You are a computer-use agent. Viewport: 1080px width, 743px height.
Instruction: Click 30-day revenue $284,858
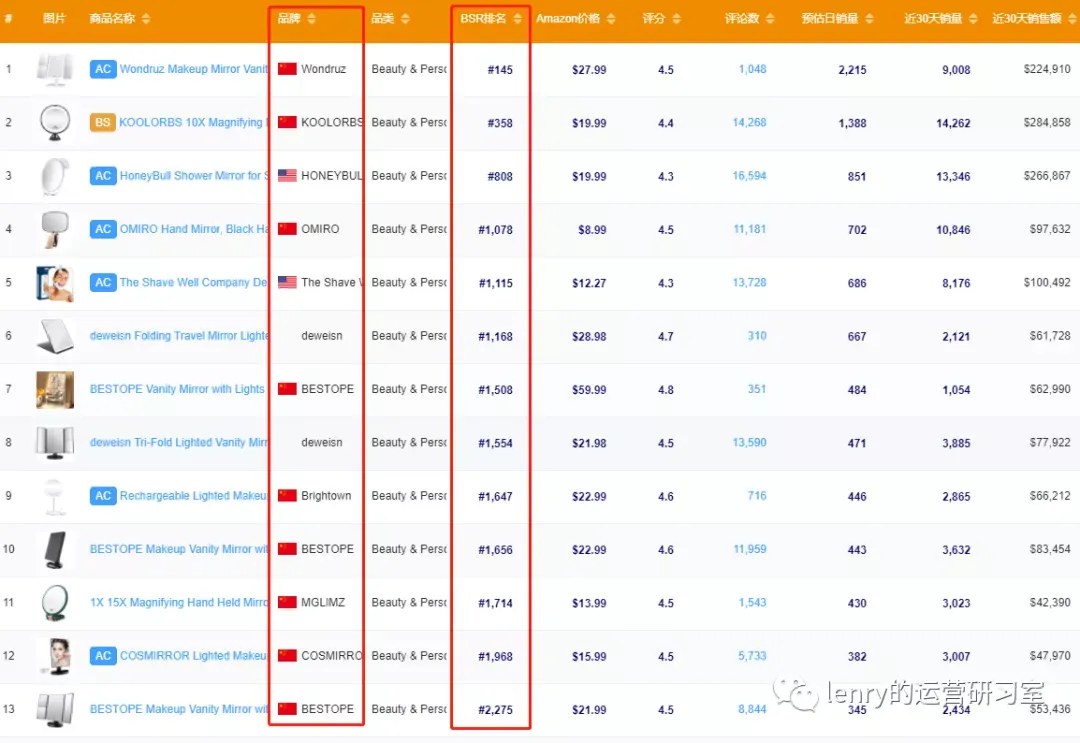(x=1047, y=123)
